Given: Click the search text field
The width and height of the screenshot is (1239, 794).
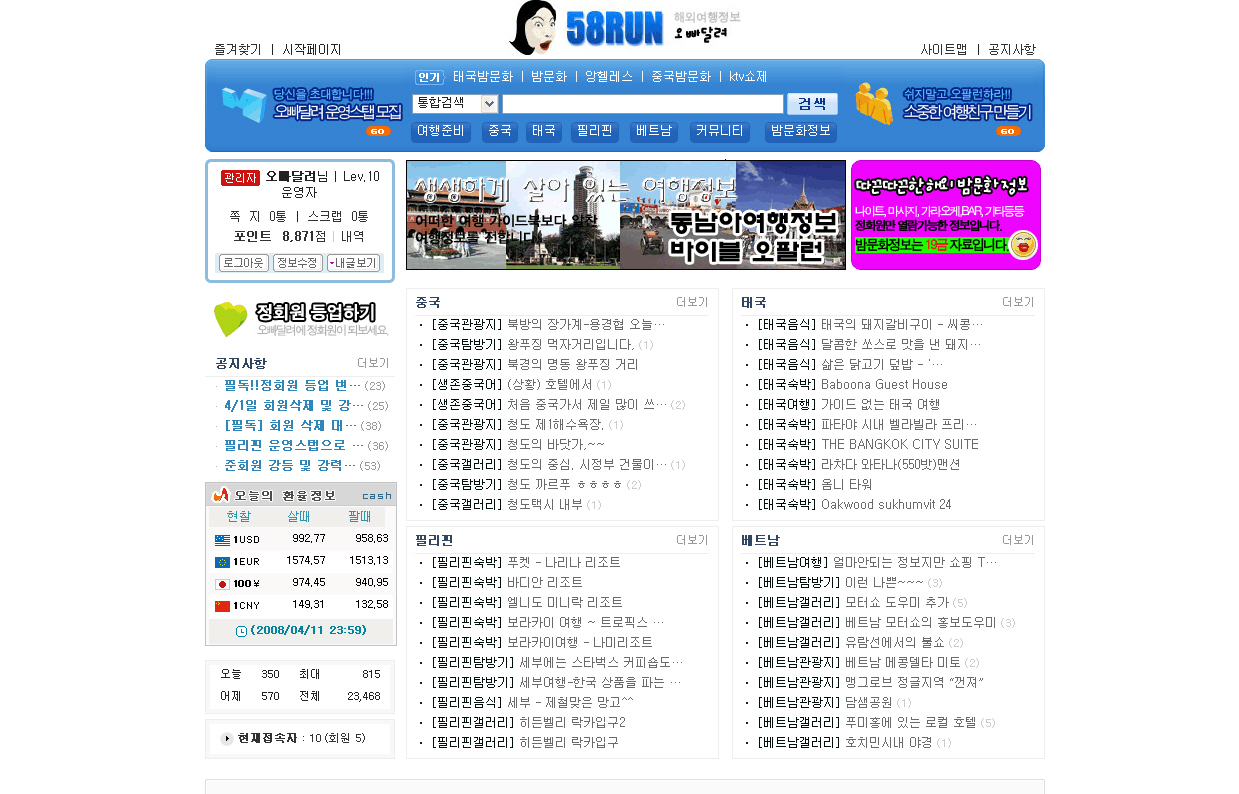Looking at the screenshot, I should [643, 104].
